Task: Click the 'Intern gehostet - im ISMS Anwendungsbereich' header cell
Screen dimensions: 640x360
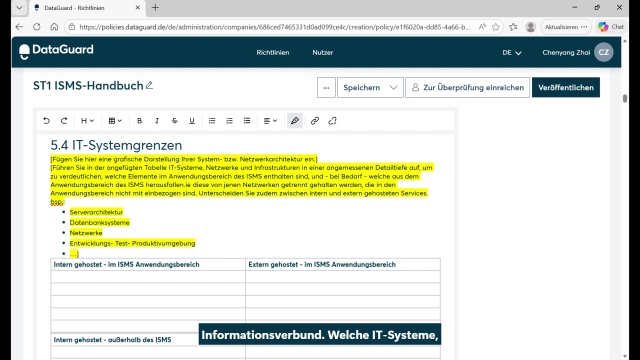Action: pyautogui.click(x=148, y=264)
